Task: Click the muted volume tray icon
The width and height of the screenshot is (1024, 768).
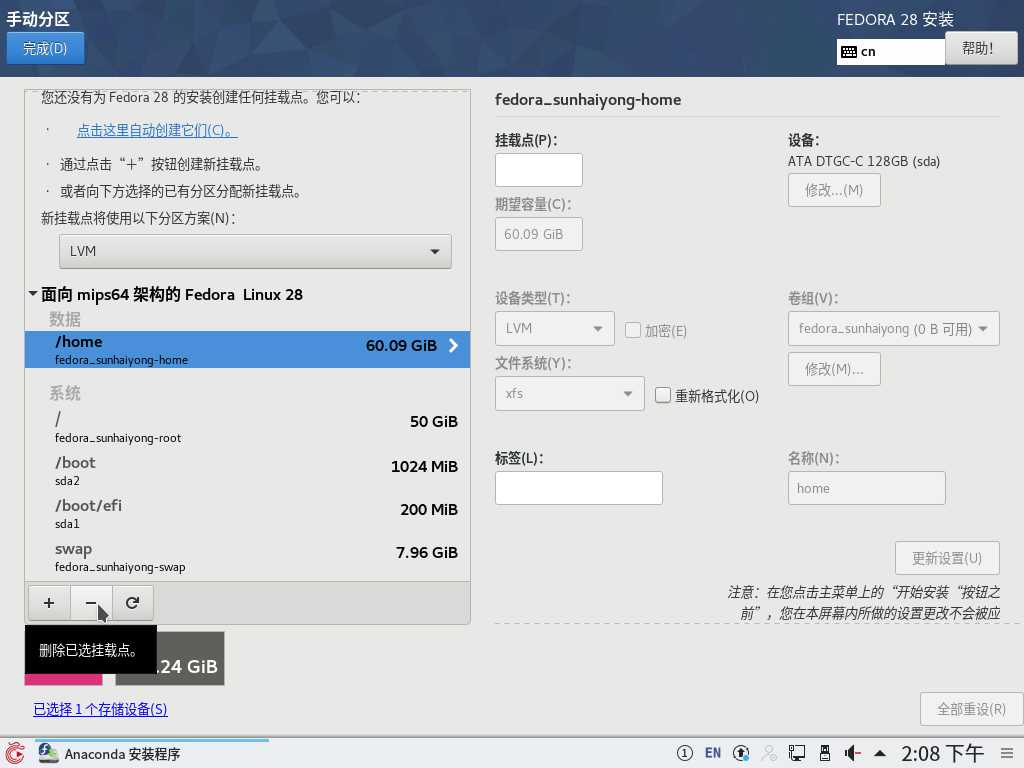Action: pyautogui.click(x=852, y=754)
